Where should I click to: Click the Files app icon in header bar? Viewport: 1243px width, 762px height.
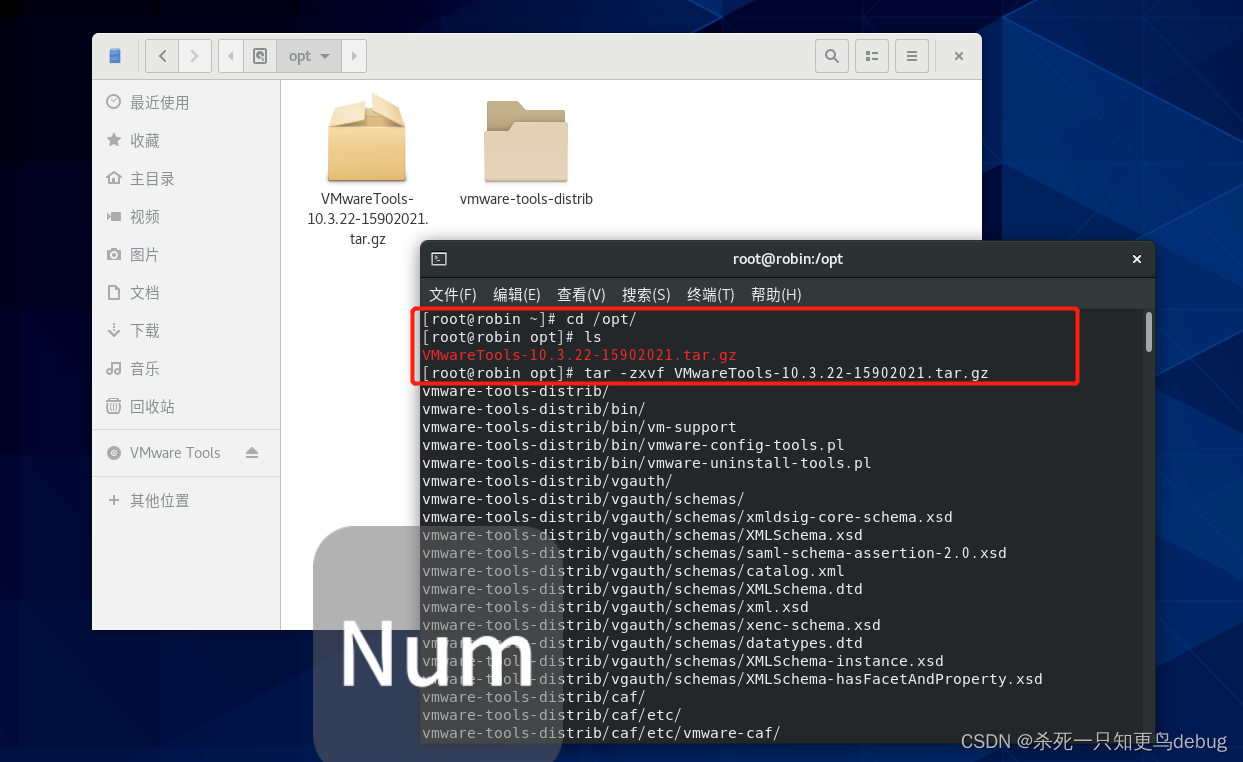(x=115, y=56)
